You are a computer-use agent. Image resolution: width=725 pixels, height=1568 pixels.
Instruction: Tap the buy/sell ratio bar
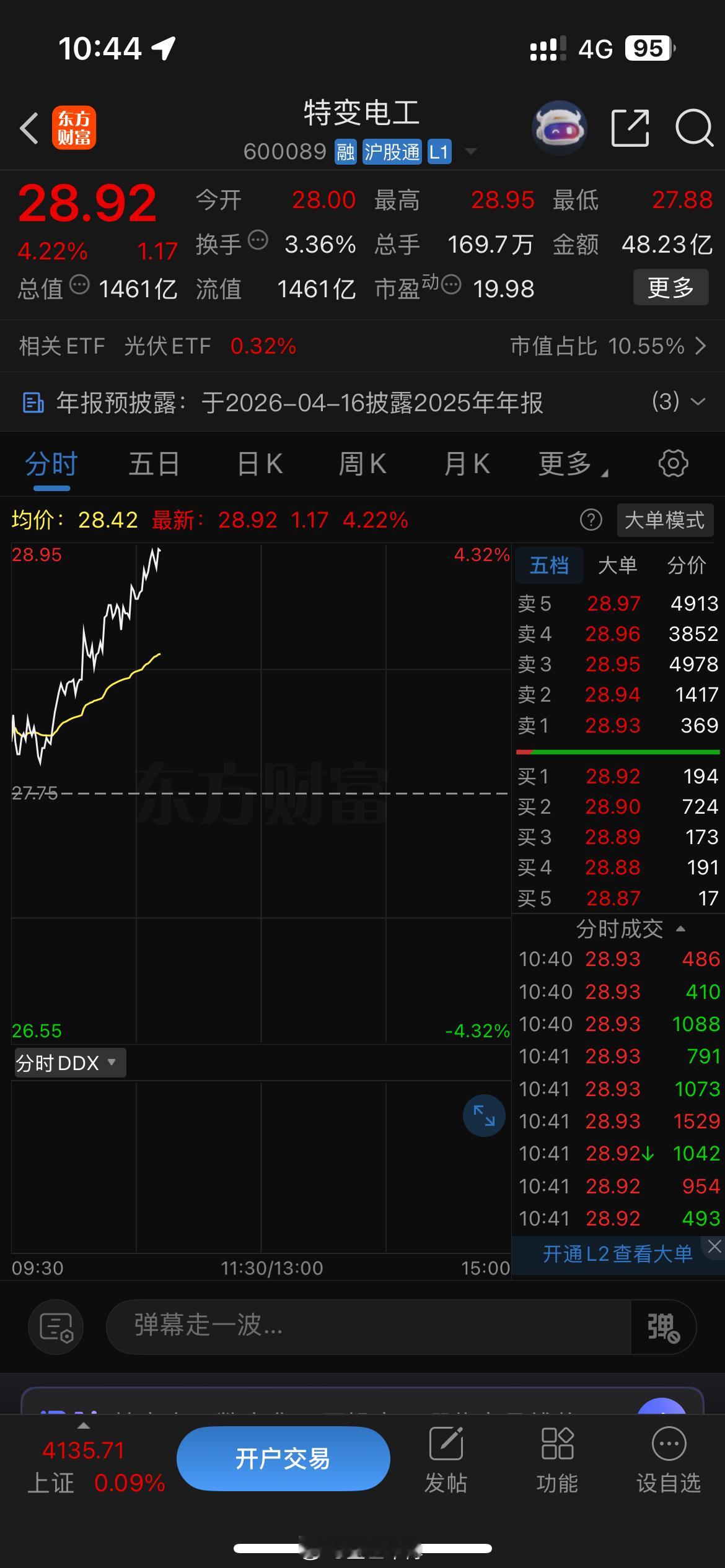[618, 752]
